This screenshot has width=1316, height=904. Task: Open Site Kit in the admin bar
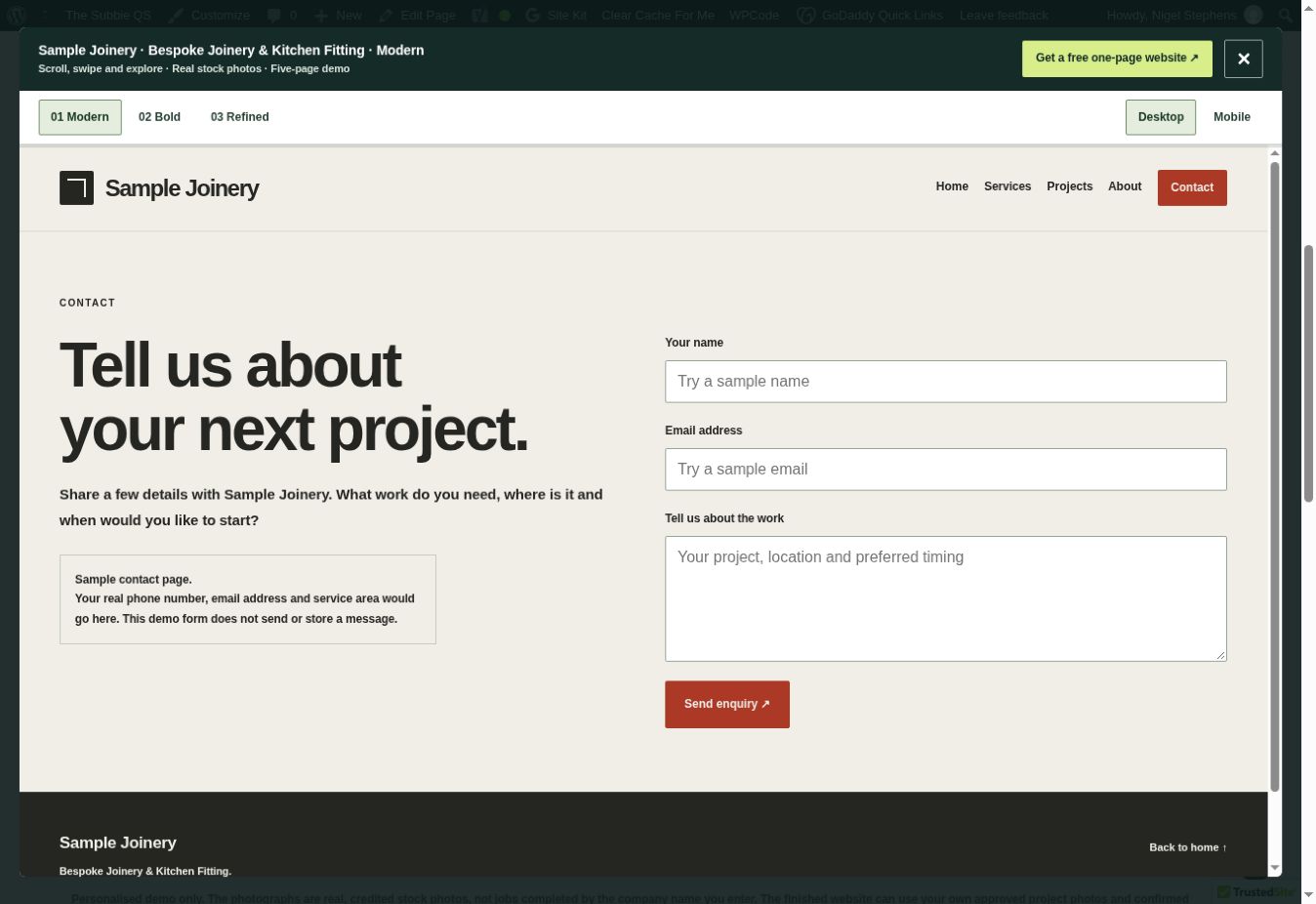pos(555,15)
